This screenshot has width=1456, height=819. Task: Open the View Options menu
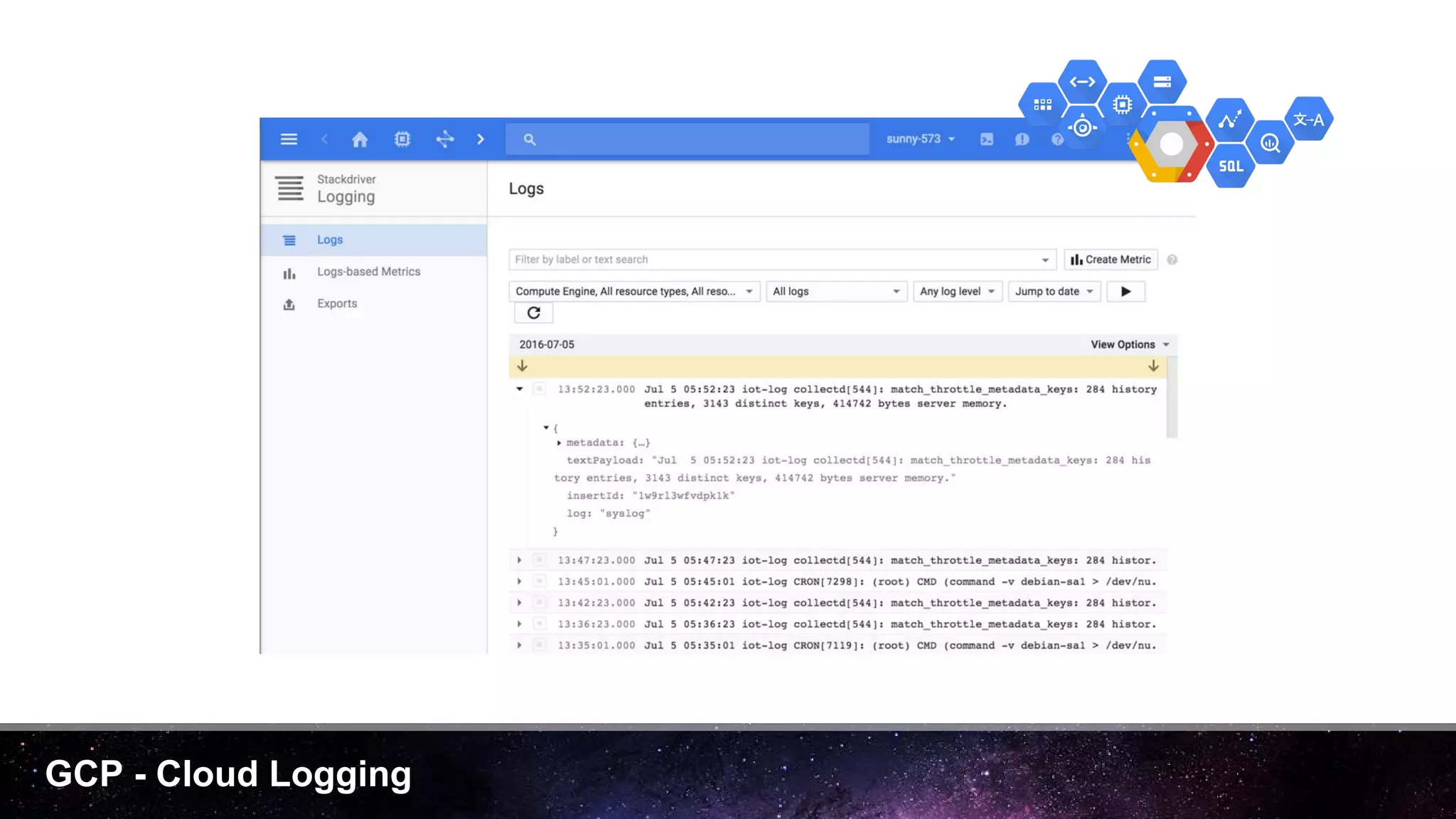(1130, 345)
